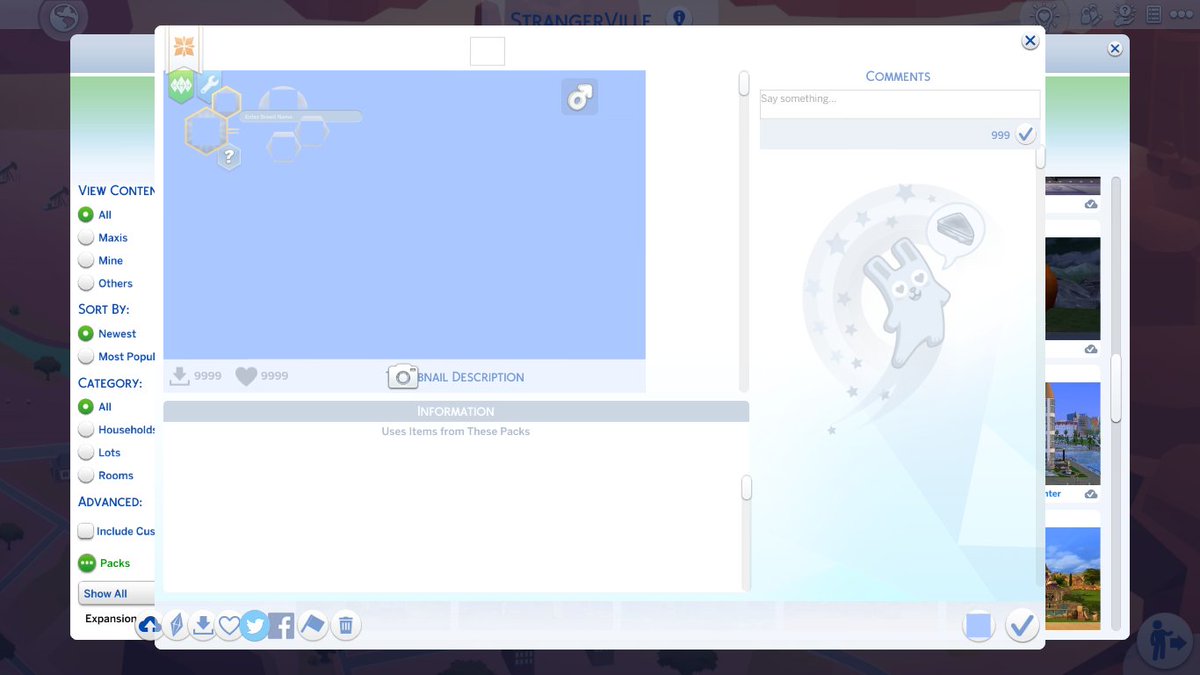Click the information pane scrollbar handle
Image resolution: width=1200 pixels, height=675 pixels.
pos(746,488)
